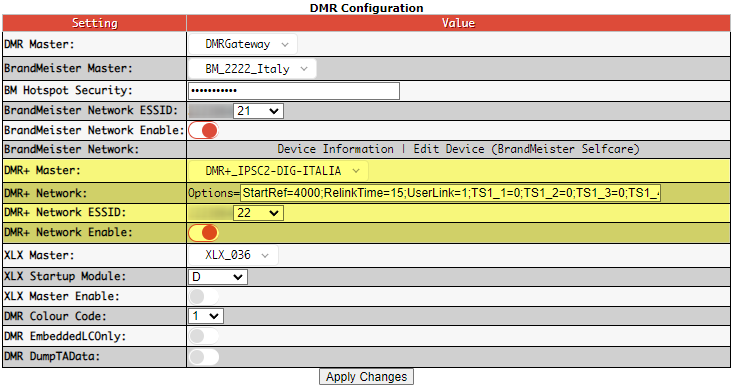This screenshot has width=732, height=386.
Task: Click the 'BrandMeister Network Enable:' label
Action: [94, 130]
